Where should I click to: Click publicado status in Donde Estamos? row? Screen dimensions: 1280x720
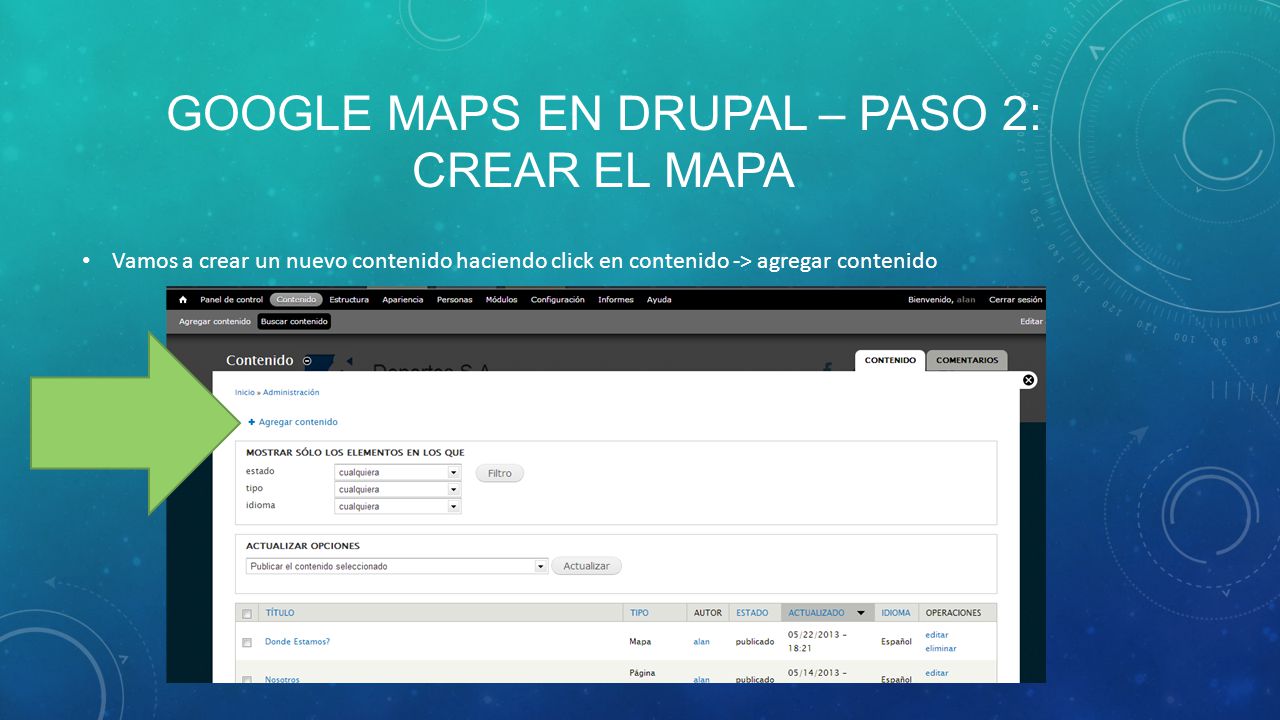tap(755, 642)
